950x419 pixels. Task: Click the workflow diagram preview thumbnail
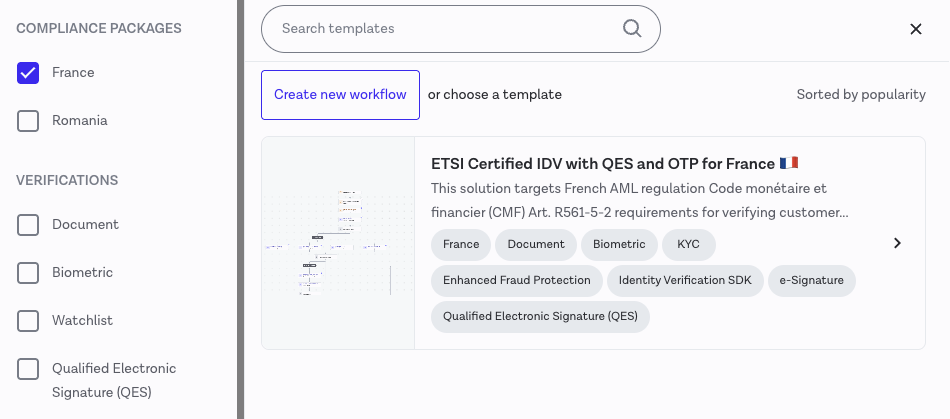tap(338, 243)
